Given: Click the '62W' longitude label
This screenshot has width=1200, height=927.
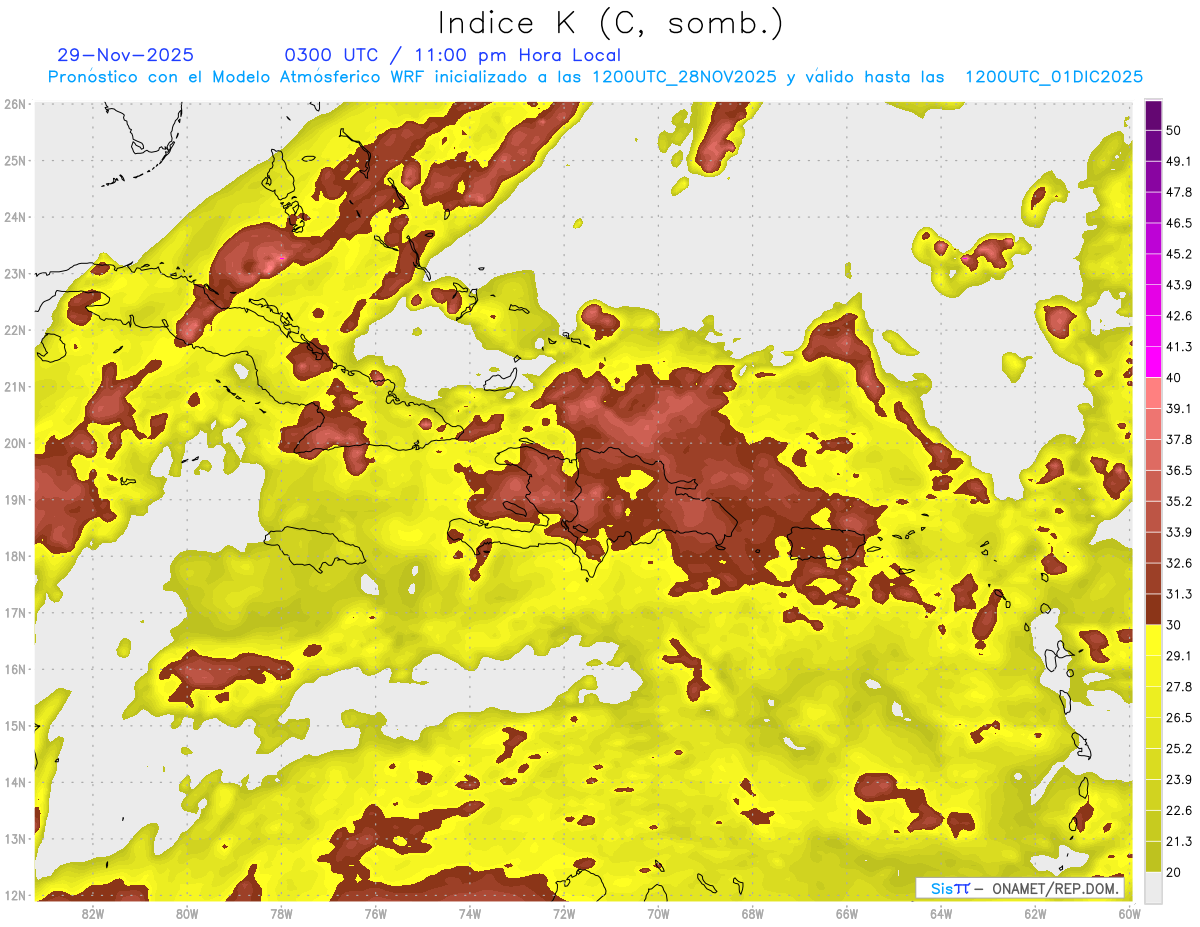Looking at the screenshot, I should (1035, 914).
